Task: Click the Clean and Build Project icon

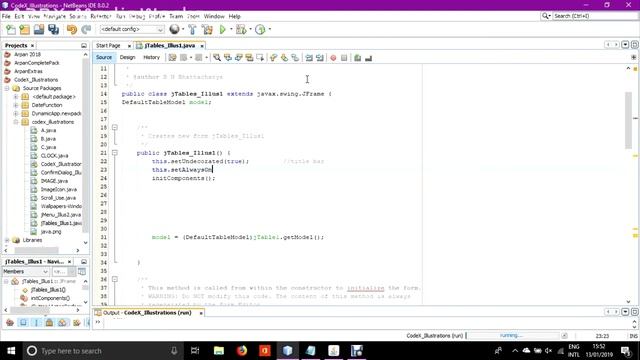Action: 207,29
